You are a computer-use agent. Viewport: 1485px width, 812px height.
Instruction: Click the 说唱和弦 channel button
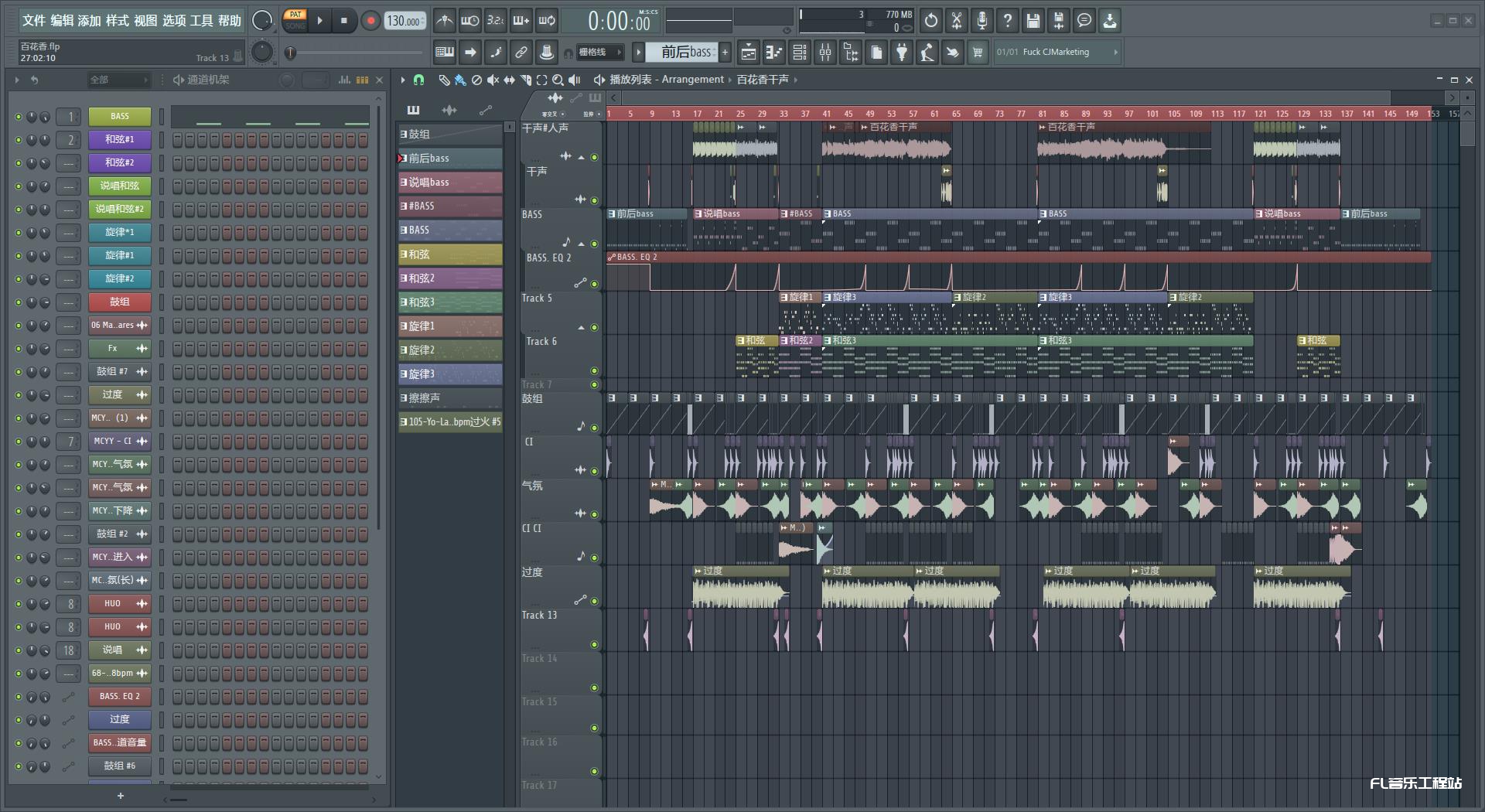tap(120, 186)
